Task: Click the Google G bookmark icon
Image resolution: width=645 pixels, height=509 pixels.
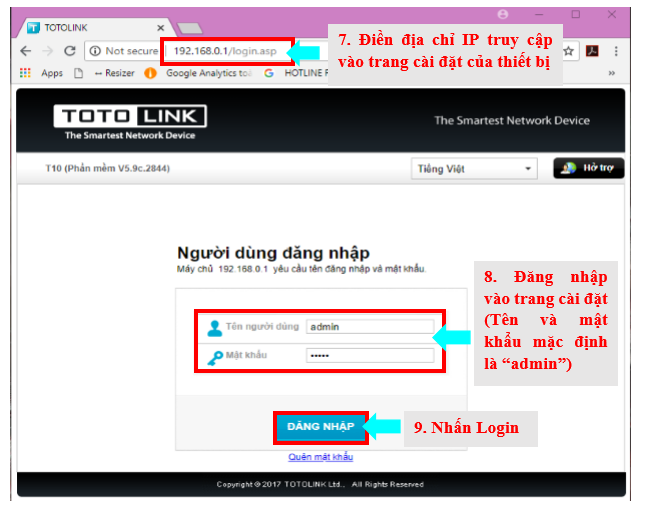Action: [269, 73]
